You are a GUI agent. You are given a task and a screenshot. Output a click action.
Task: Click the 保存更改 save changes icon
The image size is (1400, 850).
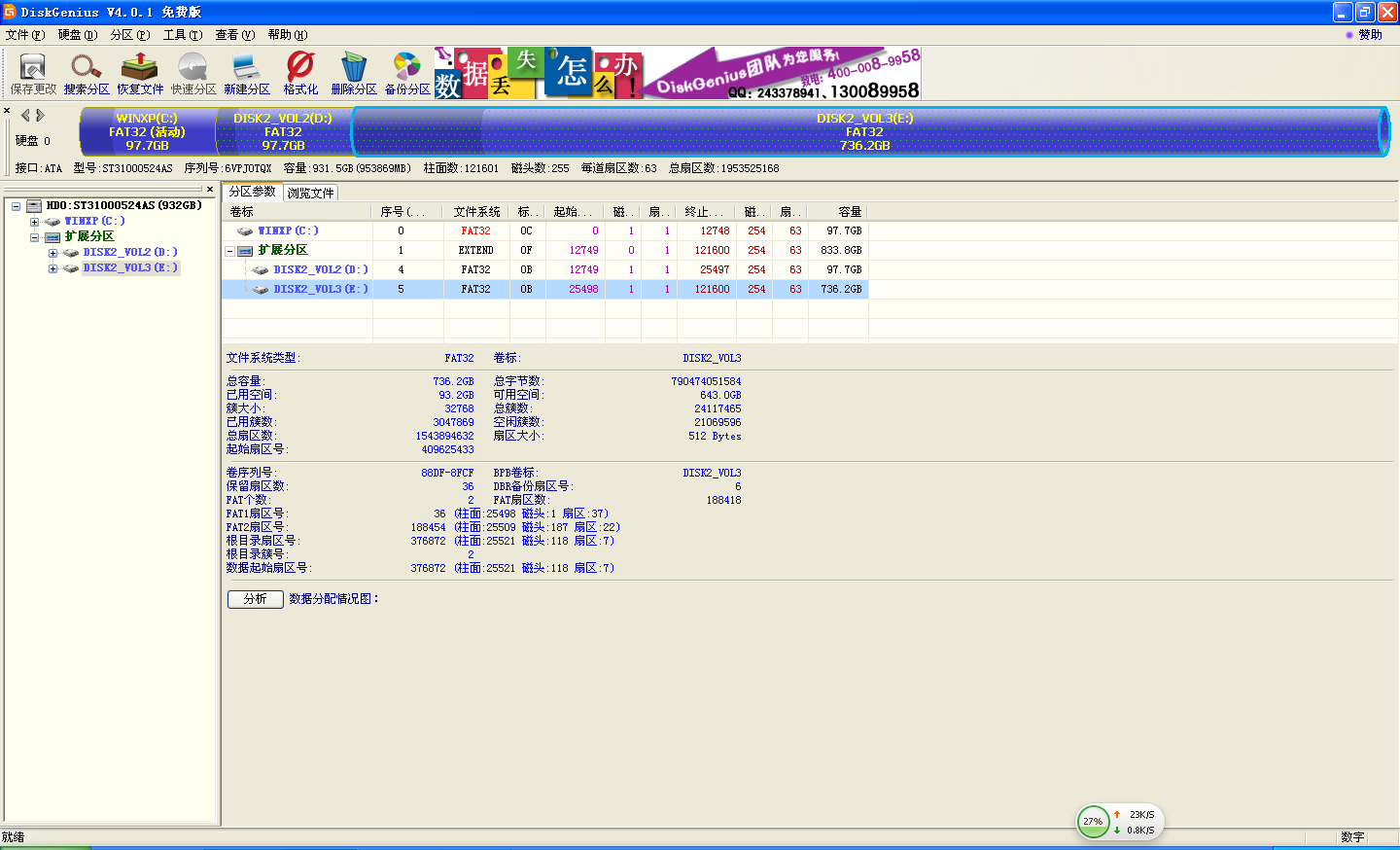pyautogui.click(x=33, y=73)
